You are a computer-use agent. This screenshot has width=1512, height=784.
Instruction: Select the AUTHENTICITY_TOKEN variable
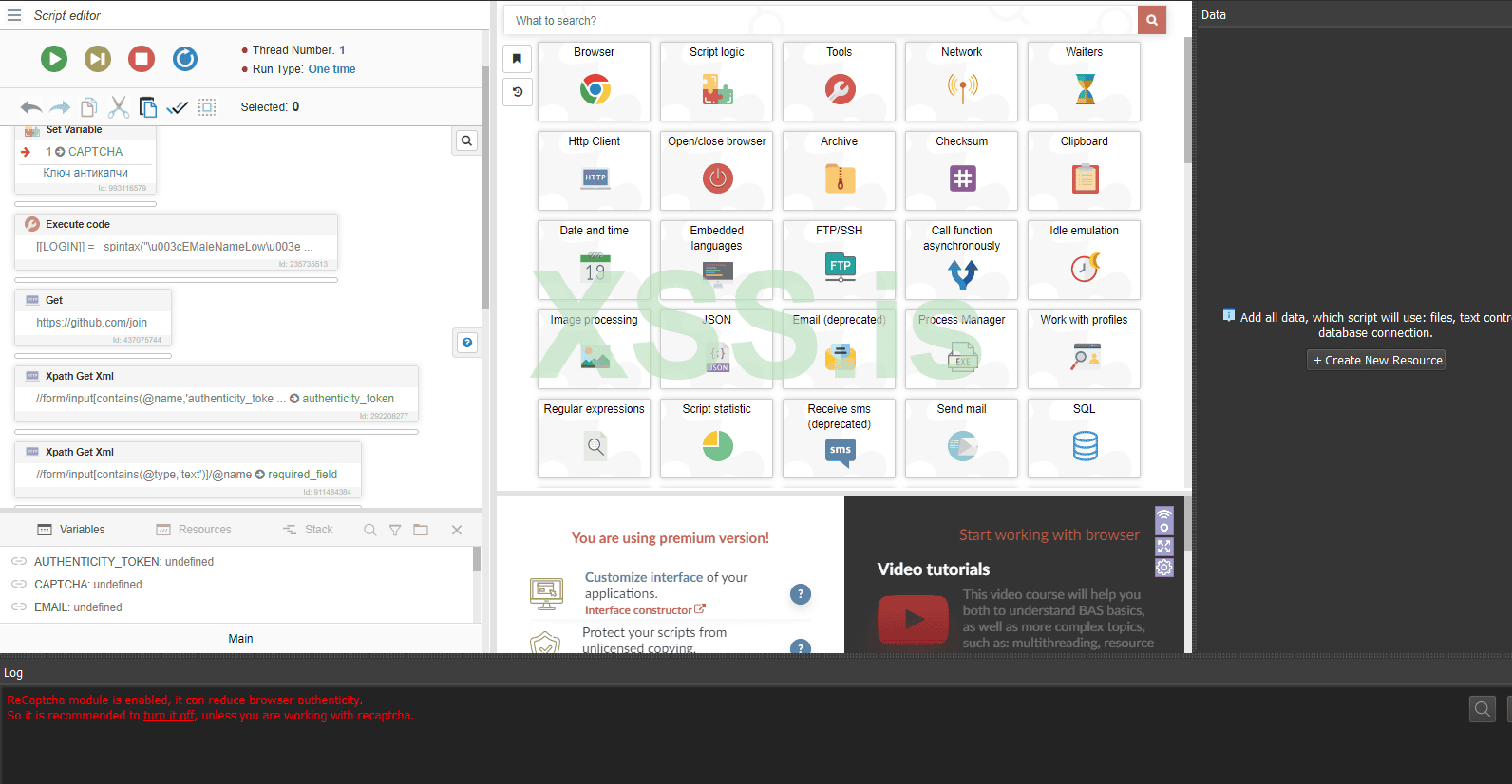click(123, 562)
